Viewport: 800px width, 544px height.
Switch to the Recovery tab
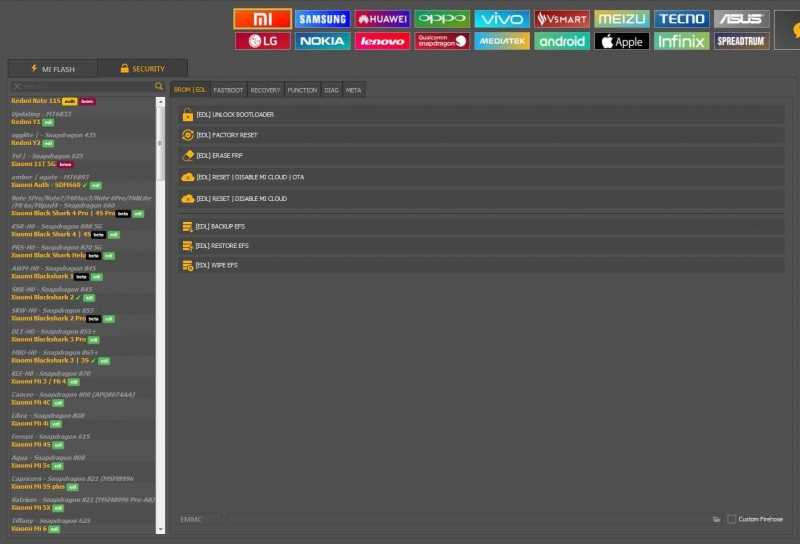tap(265, 90)
